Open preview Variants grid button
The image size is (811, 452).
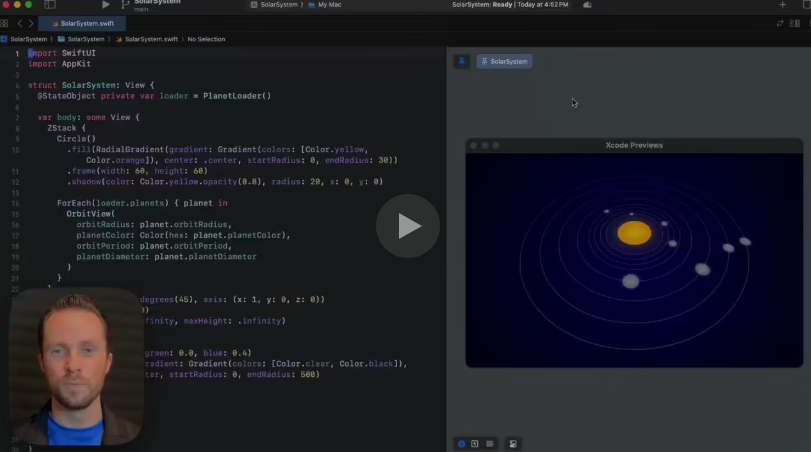489,443
